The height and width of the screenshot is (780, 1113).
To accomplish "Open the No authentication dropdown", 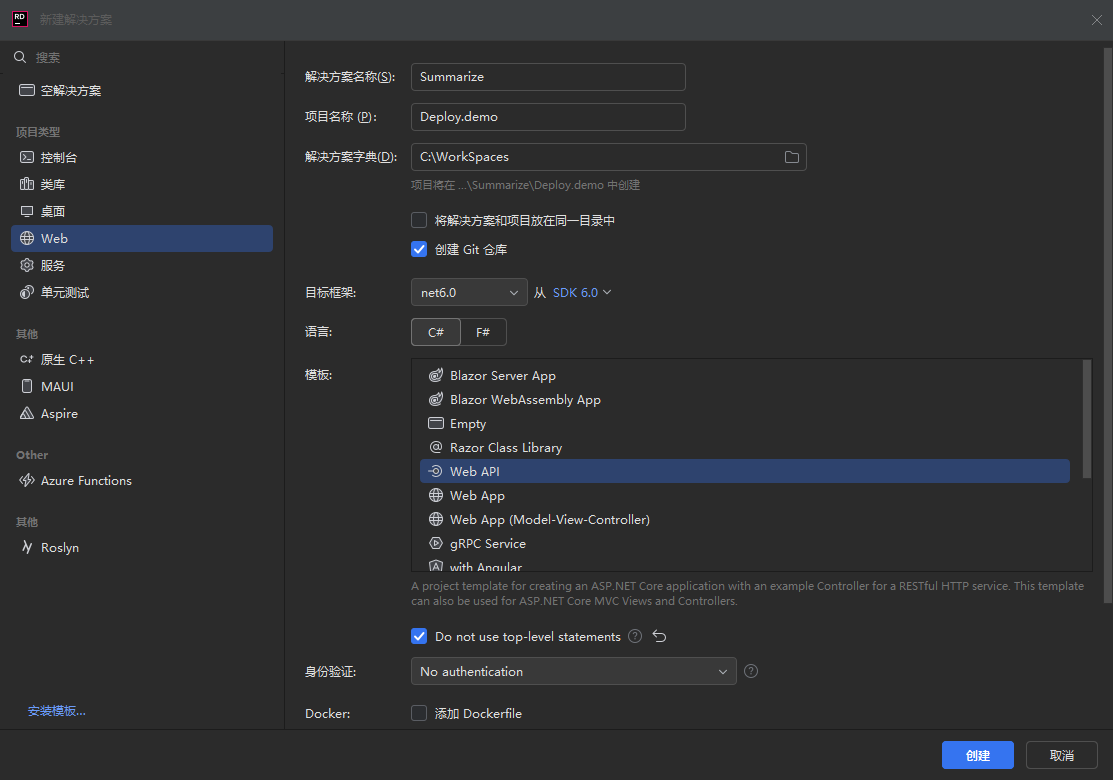I will pos(573,671).
